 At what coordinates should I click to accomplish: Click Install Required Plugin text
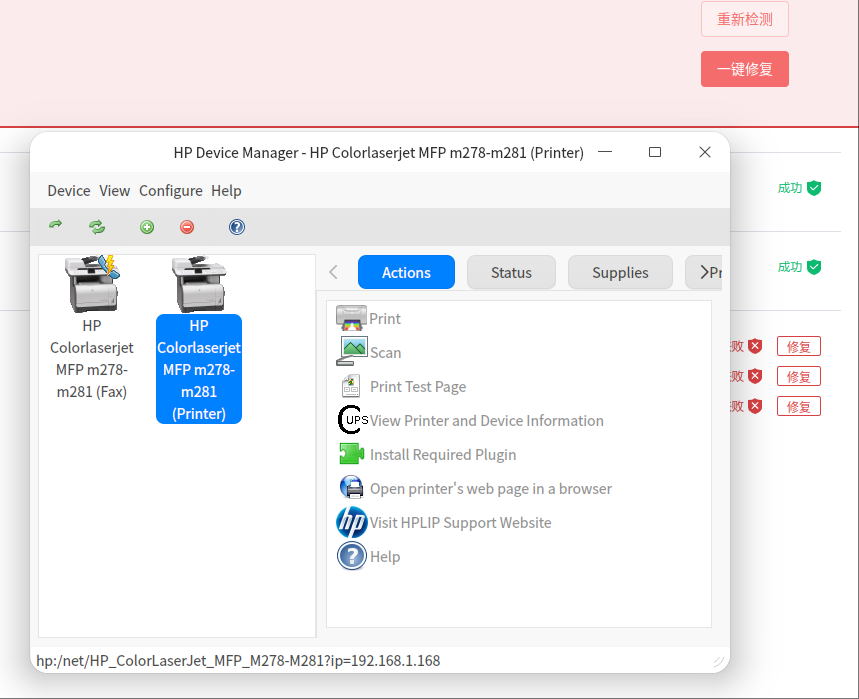point(443,455)
